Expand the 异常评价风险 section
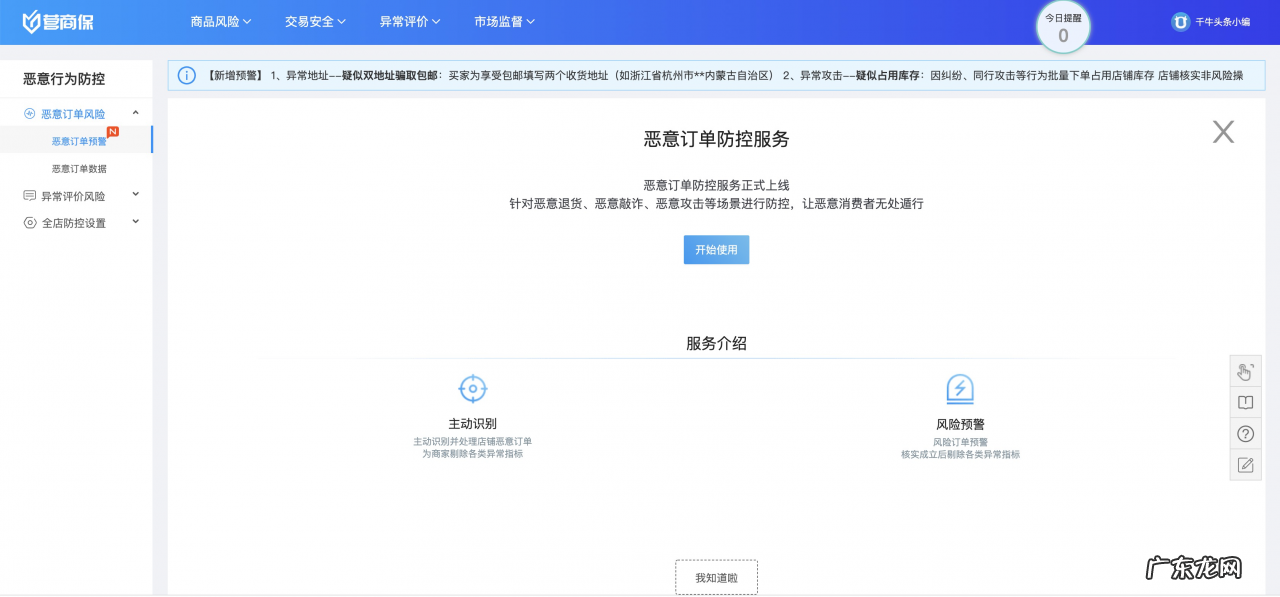1280x597 pixels. tap(134, 195)
